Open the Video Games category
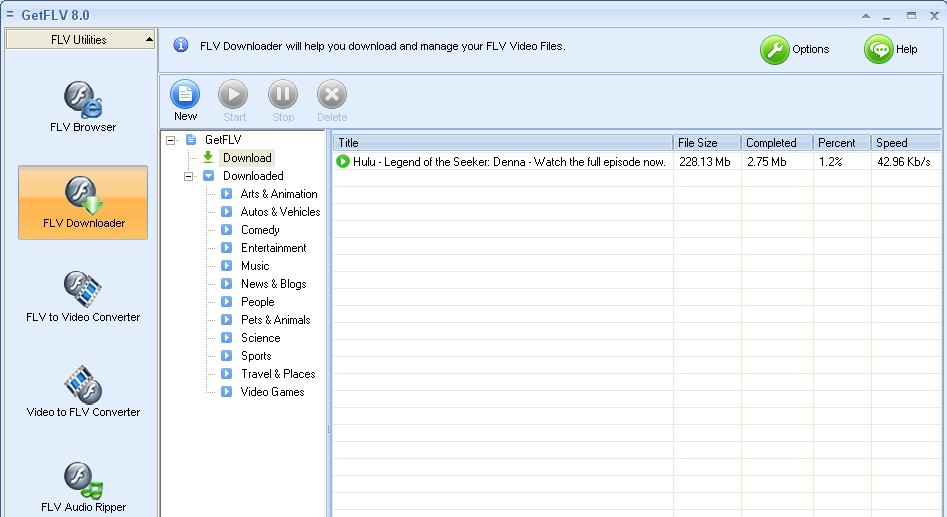The height and width of the screenshot is (517, 947). coord(272,392)
